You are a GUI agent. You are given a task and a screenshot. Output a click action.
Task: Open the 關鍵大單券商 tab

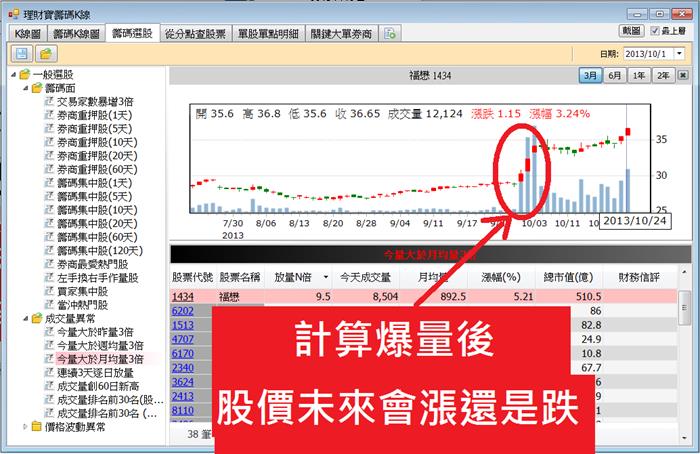[x=342, y=33]
